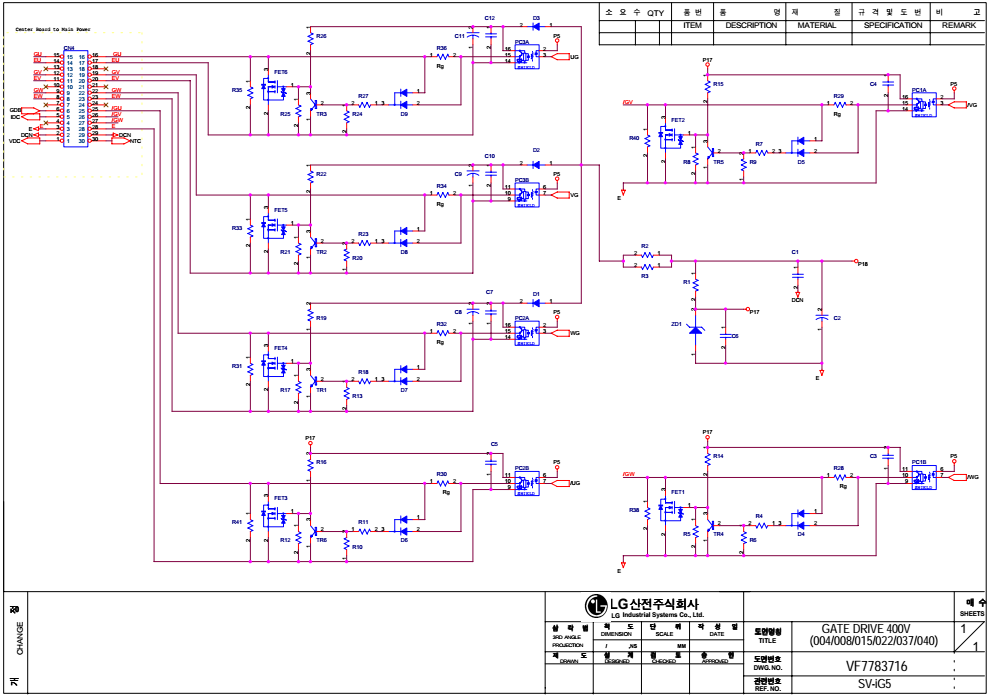Select the PC1B optocoupler symbol
This screenshot has width=991, height=697.
tap(924, 477)
